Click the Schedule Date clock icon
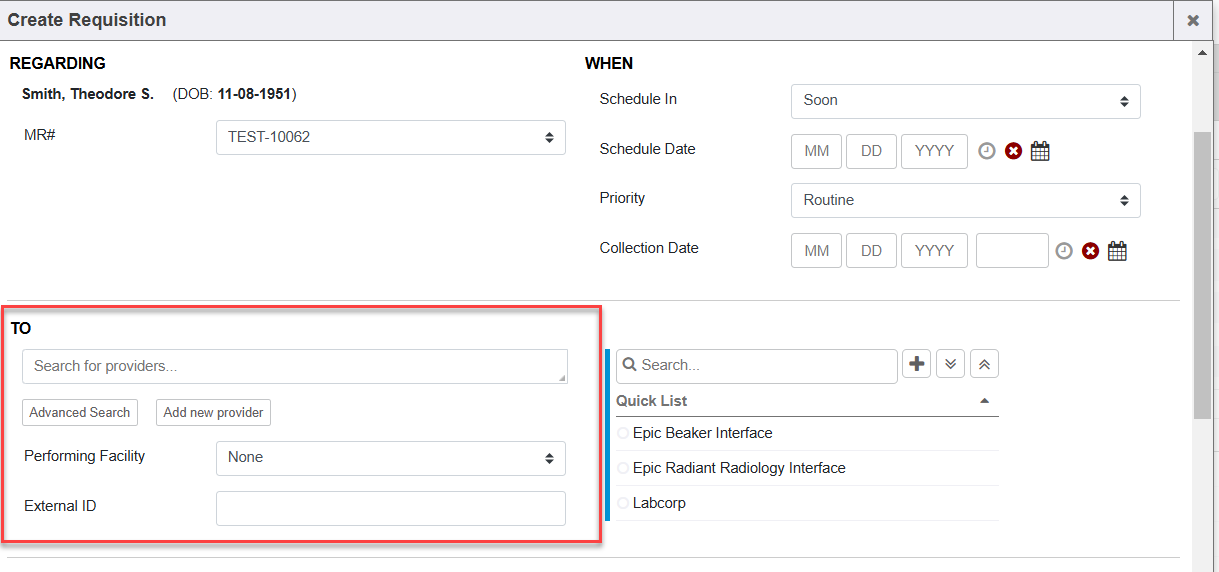The width and height of the screenshot is (1219, 572). tap(987, 151)
